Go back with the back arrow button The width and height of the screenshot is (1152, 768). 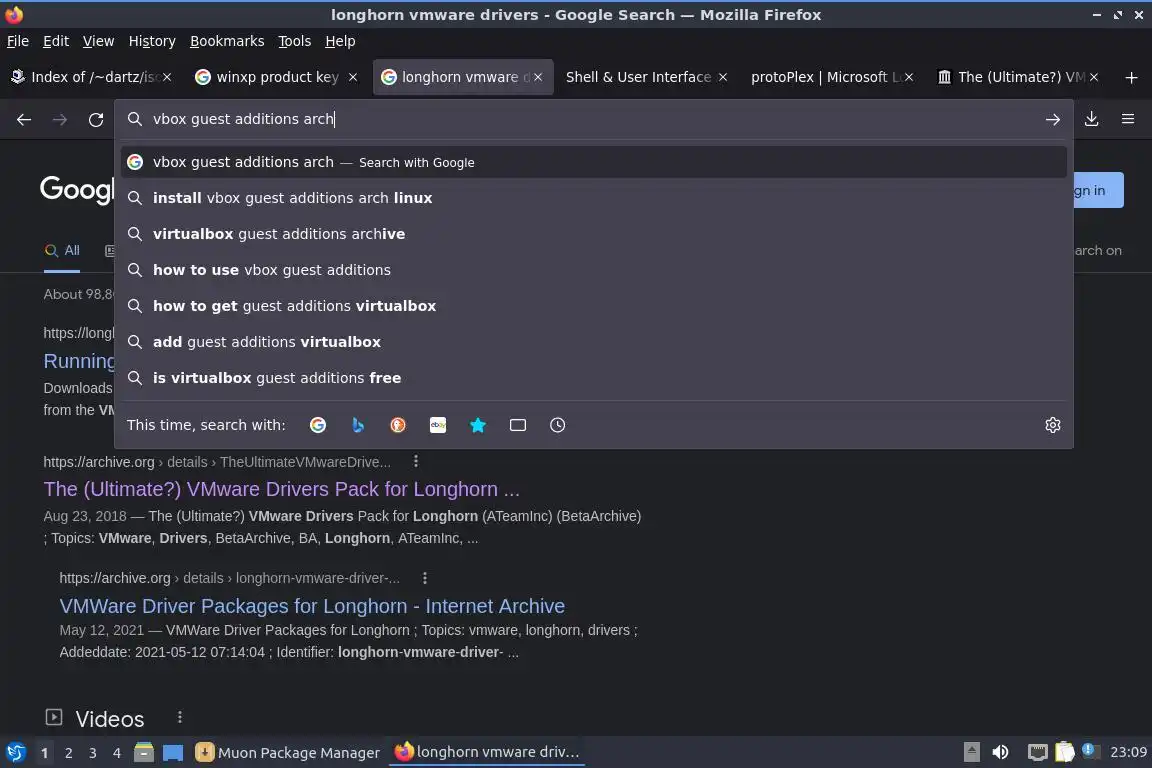[x=24, y=119]
